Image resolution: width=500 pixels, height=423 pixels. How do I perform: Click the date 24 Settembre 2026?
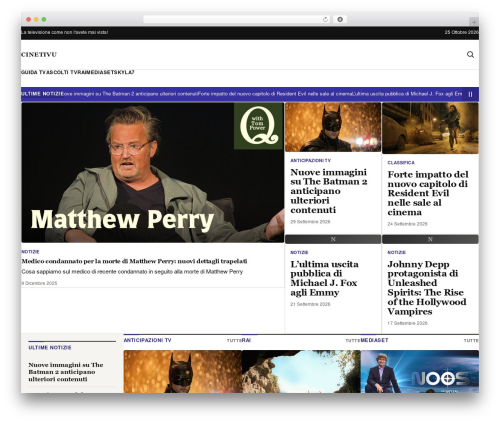(x=407, y=224)
